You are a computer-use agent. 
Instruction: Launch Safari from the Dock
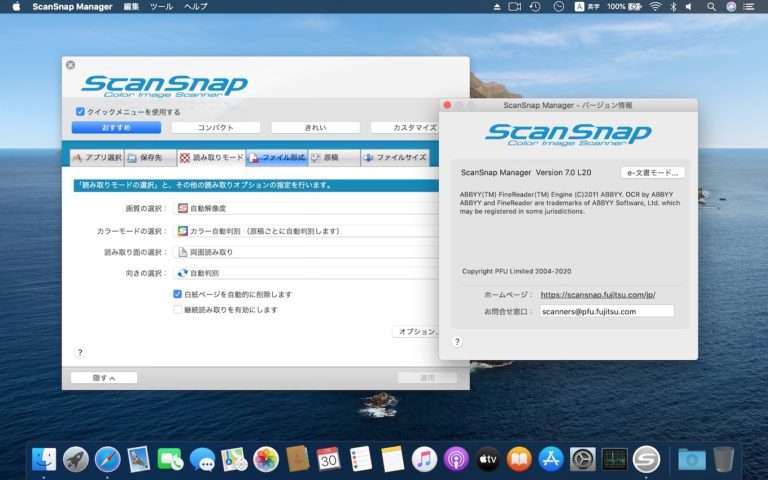coord(107,459)
